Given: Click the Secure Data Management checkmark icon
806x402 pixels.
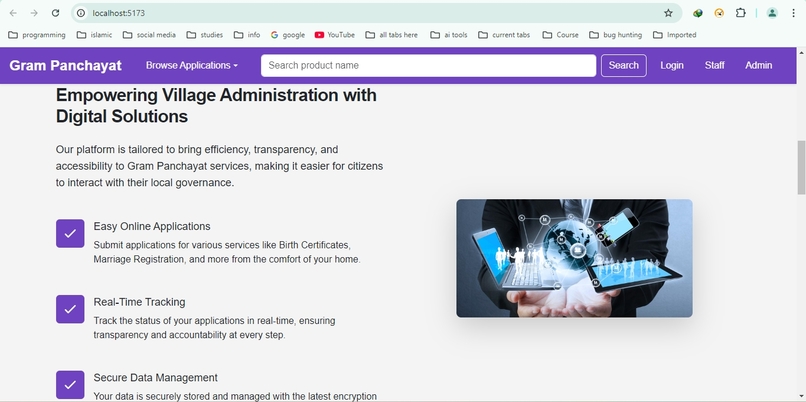Looking at the screenshot, I should pos(70,385).
